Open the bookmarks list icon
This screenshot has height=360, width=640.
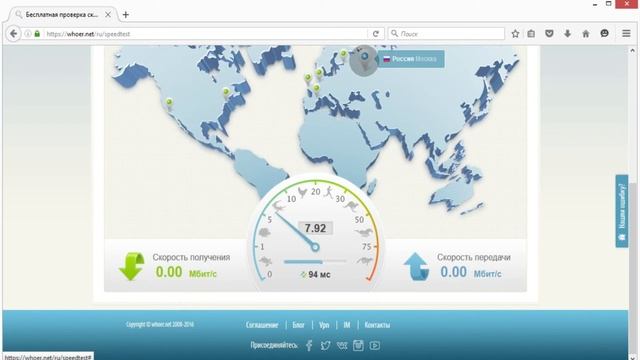531,34
